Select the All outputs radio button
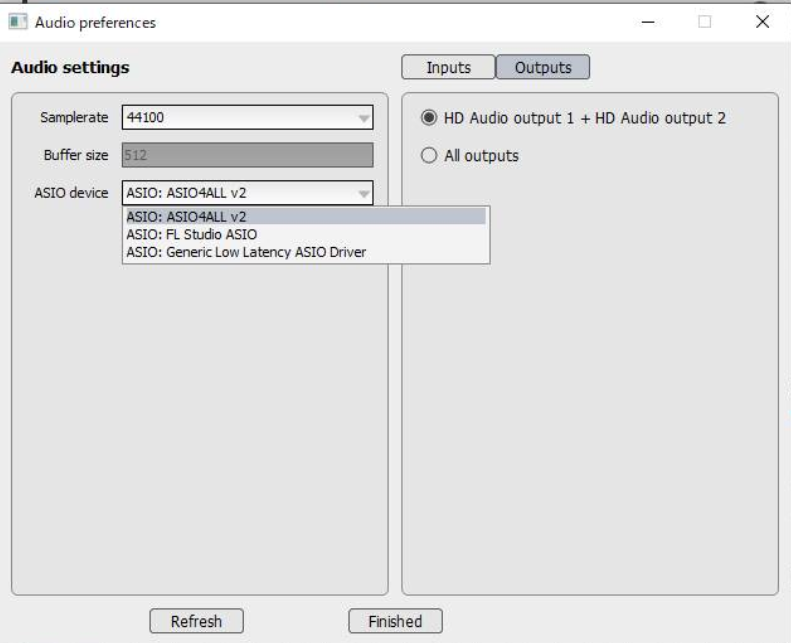The height and width of the screenshot is (643, 791). (429, 155)
